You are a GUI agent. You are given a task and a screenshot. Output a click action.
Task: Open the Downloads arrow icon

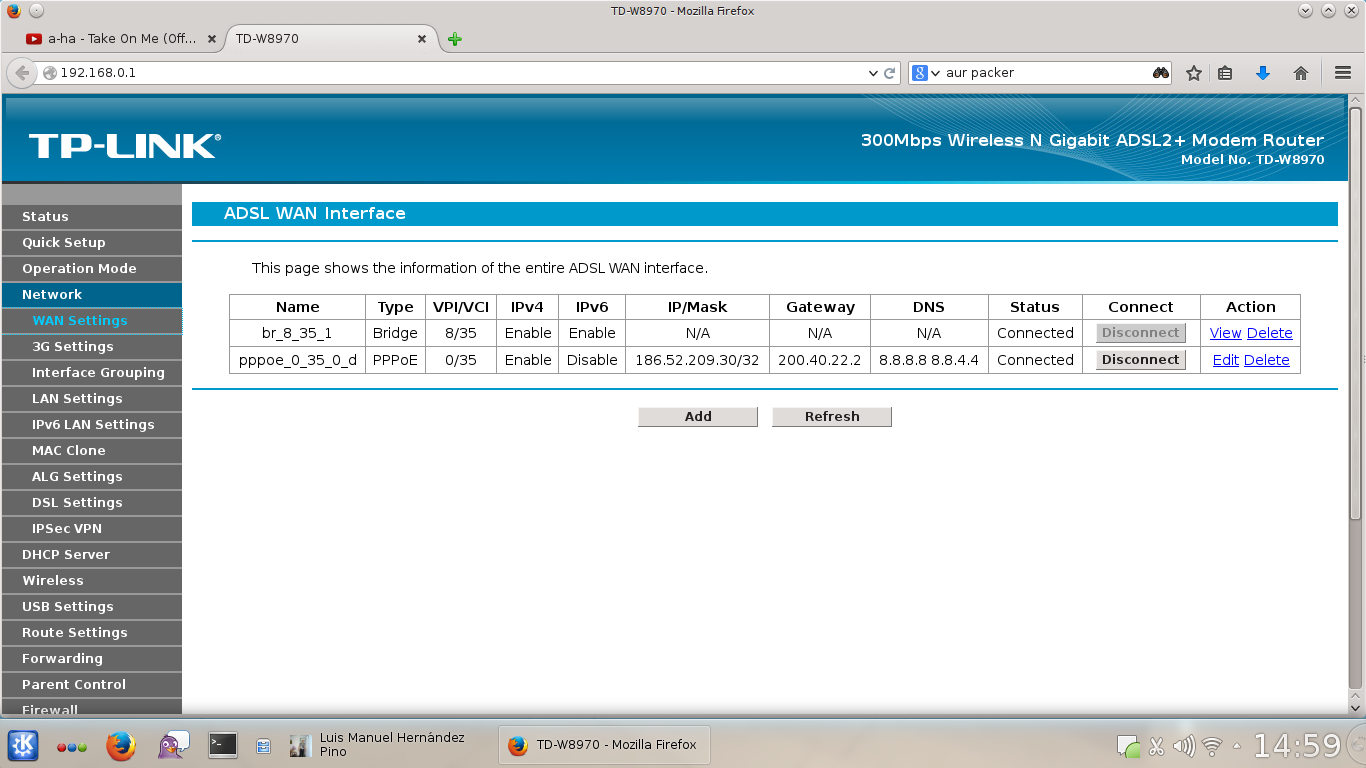click(x=1263, y=73)
